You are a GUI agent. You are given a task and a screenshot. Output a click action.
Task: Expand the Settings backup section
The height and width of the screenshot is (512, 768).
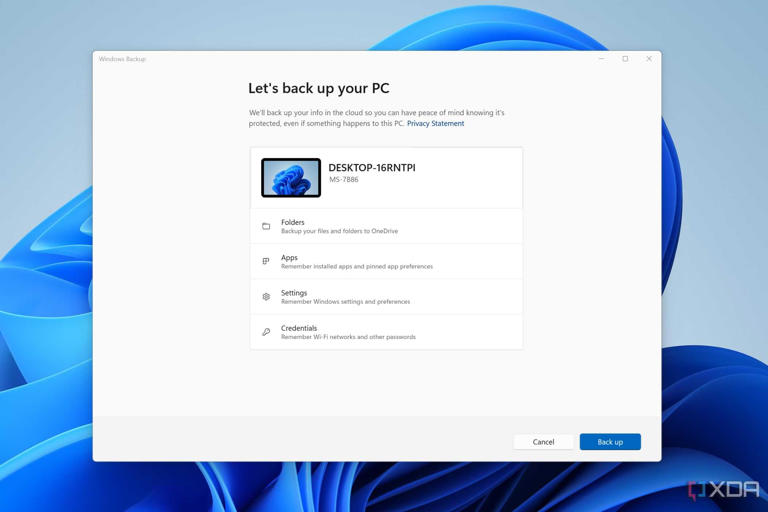(386, 297)
